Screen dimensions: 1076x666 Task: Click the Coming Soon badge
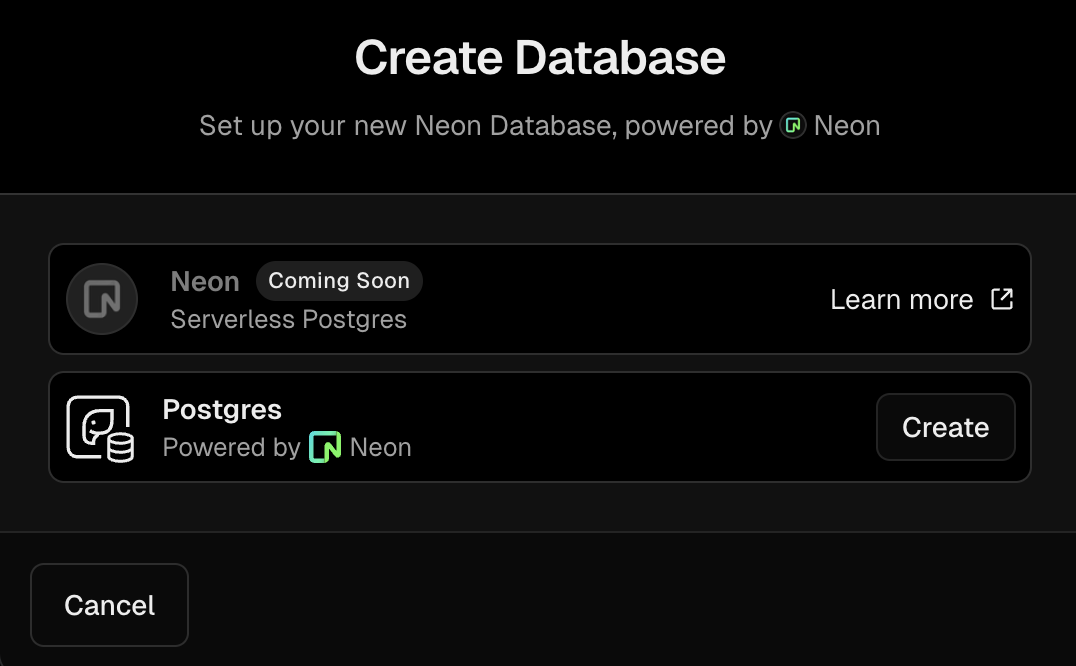[339, 281]
